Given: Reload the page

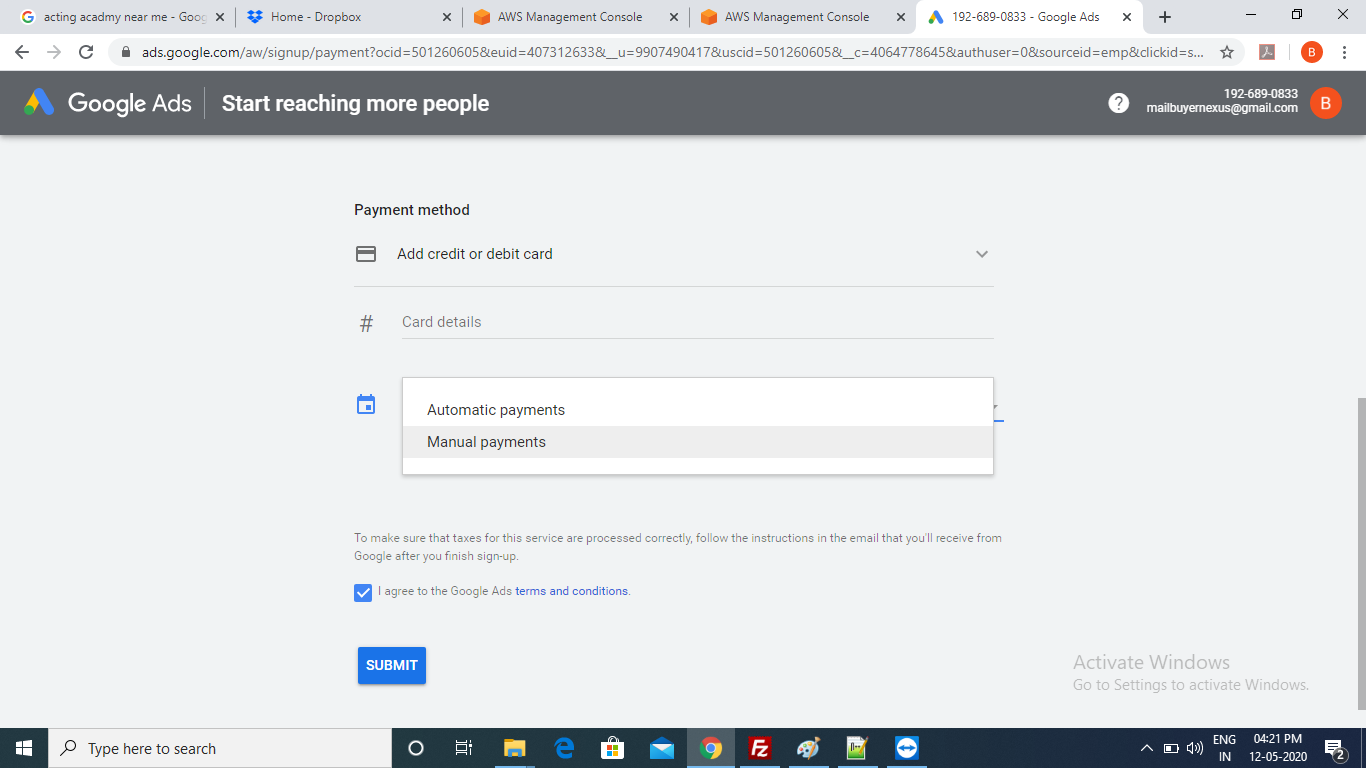Looking at the screenshot, I should 86,53.
